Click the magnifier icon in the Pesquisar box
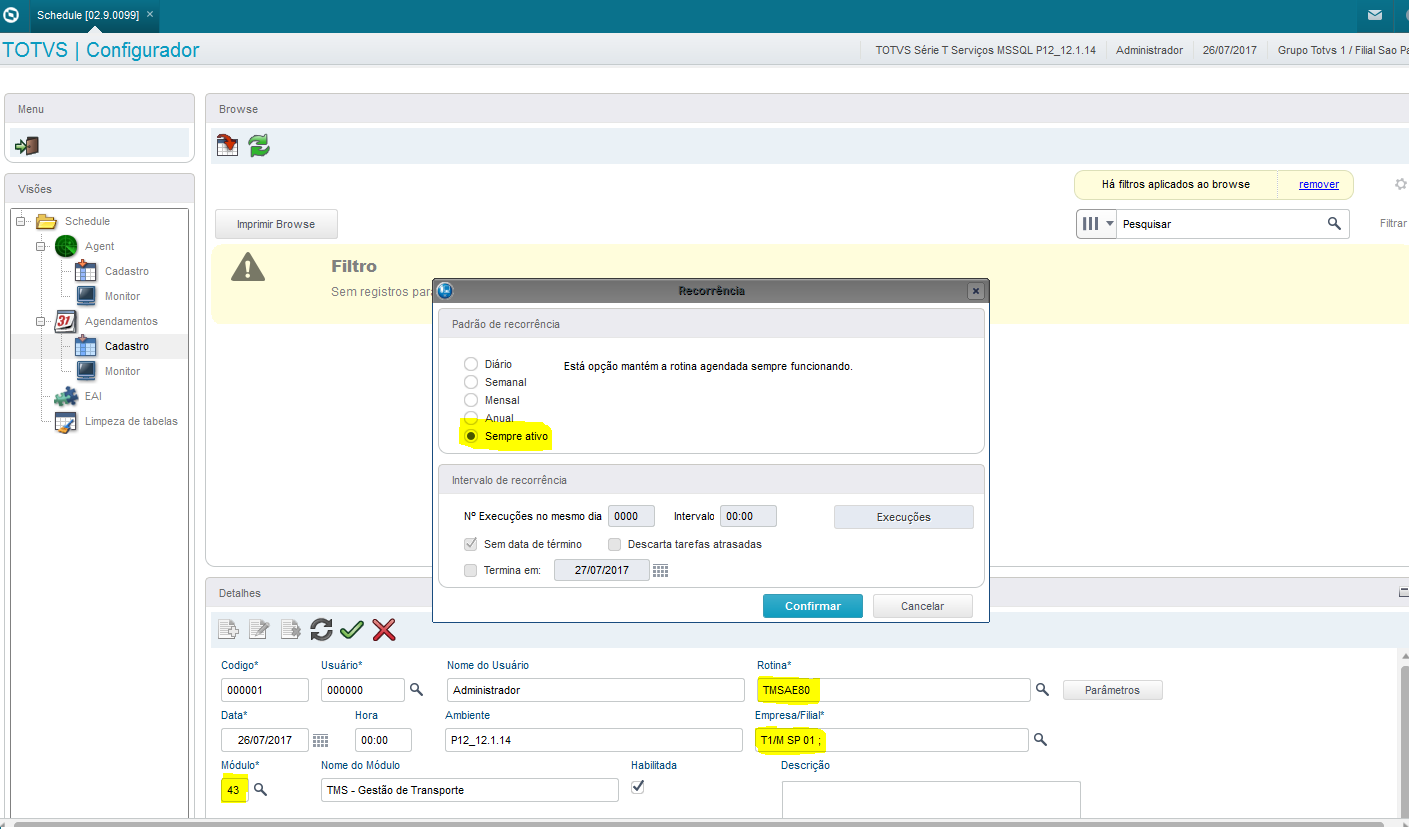The image size is (1409, 829). coord(1334,224)
